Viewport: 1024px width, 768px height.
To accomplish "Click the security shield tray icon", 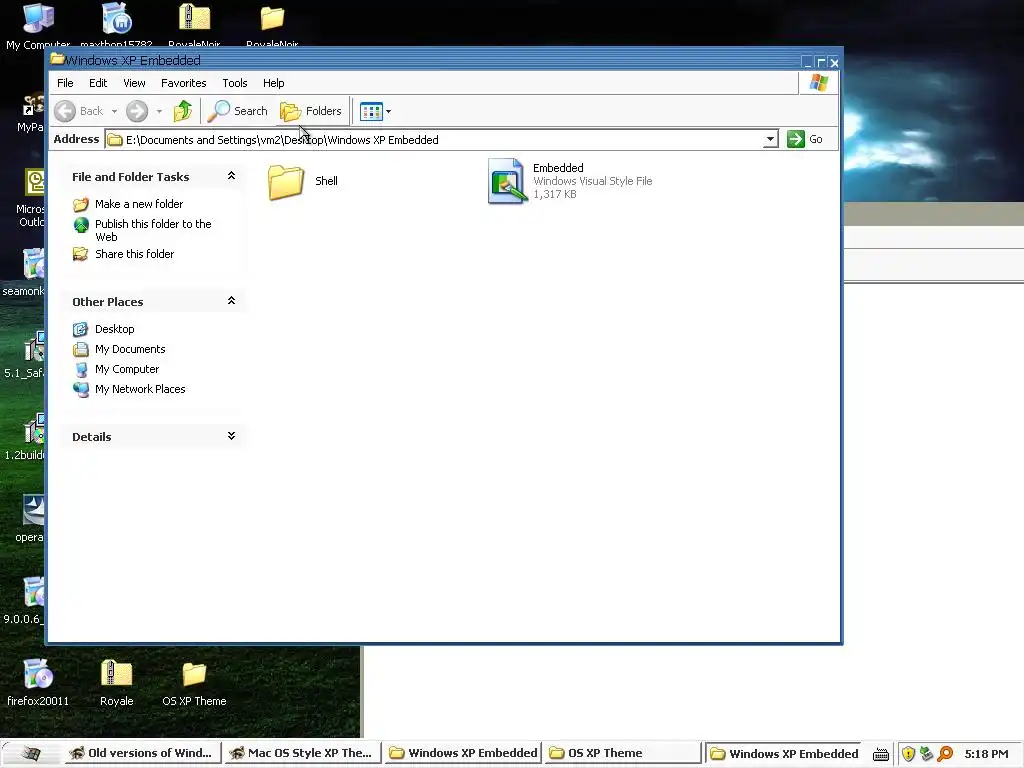I will (x=908, y=754).
